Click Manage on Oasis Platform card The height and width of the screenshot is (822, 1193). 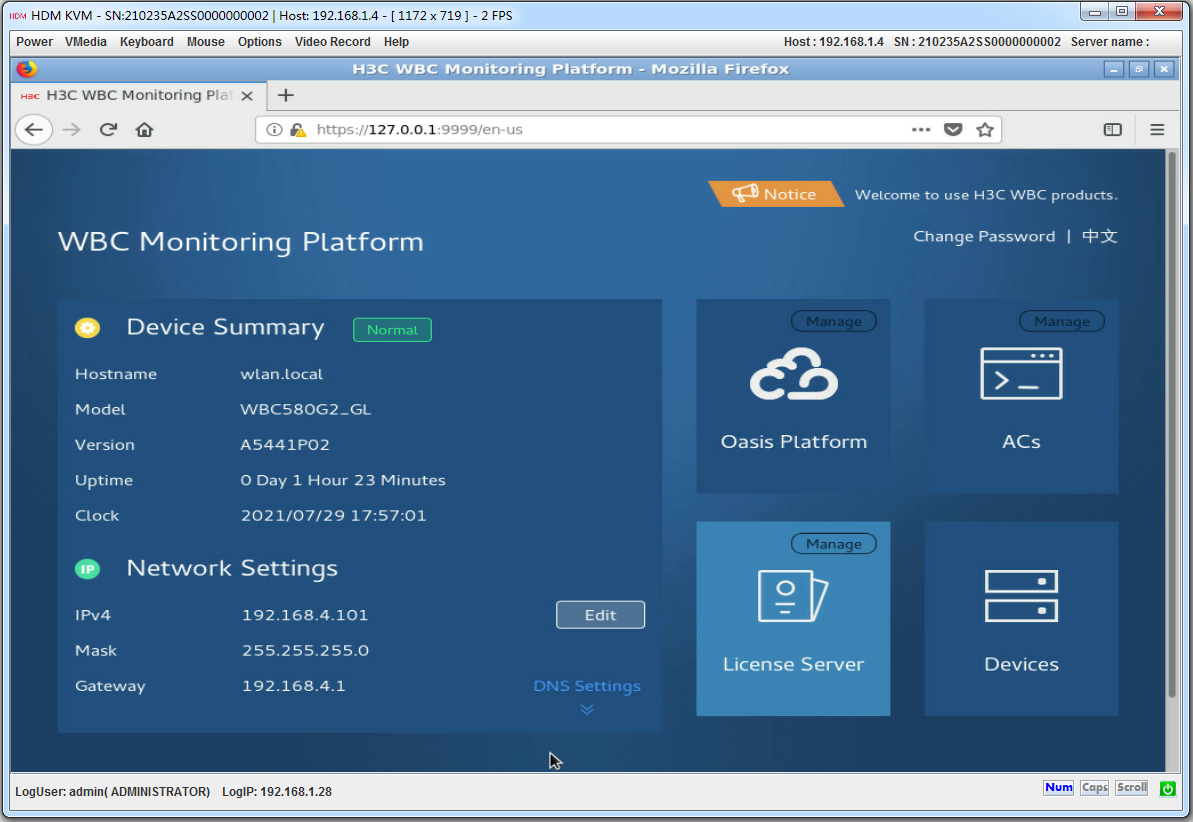click(834, 321)
